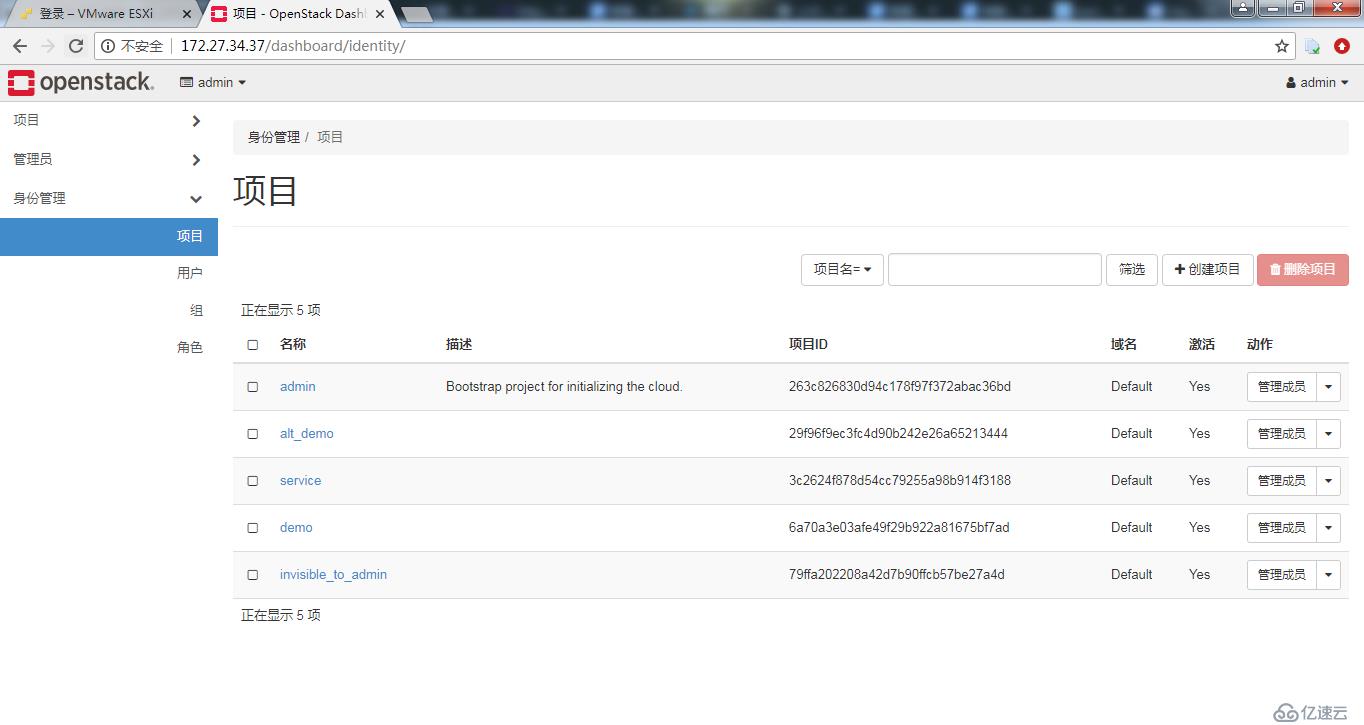
Task: Check the admin project checkbox
Action: (253, 387)
